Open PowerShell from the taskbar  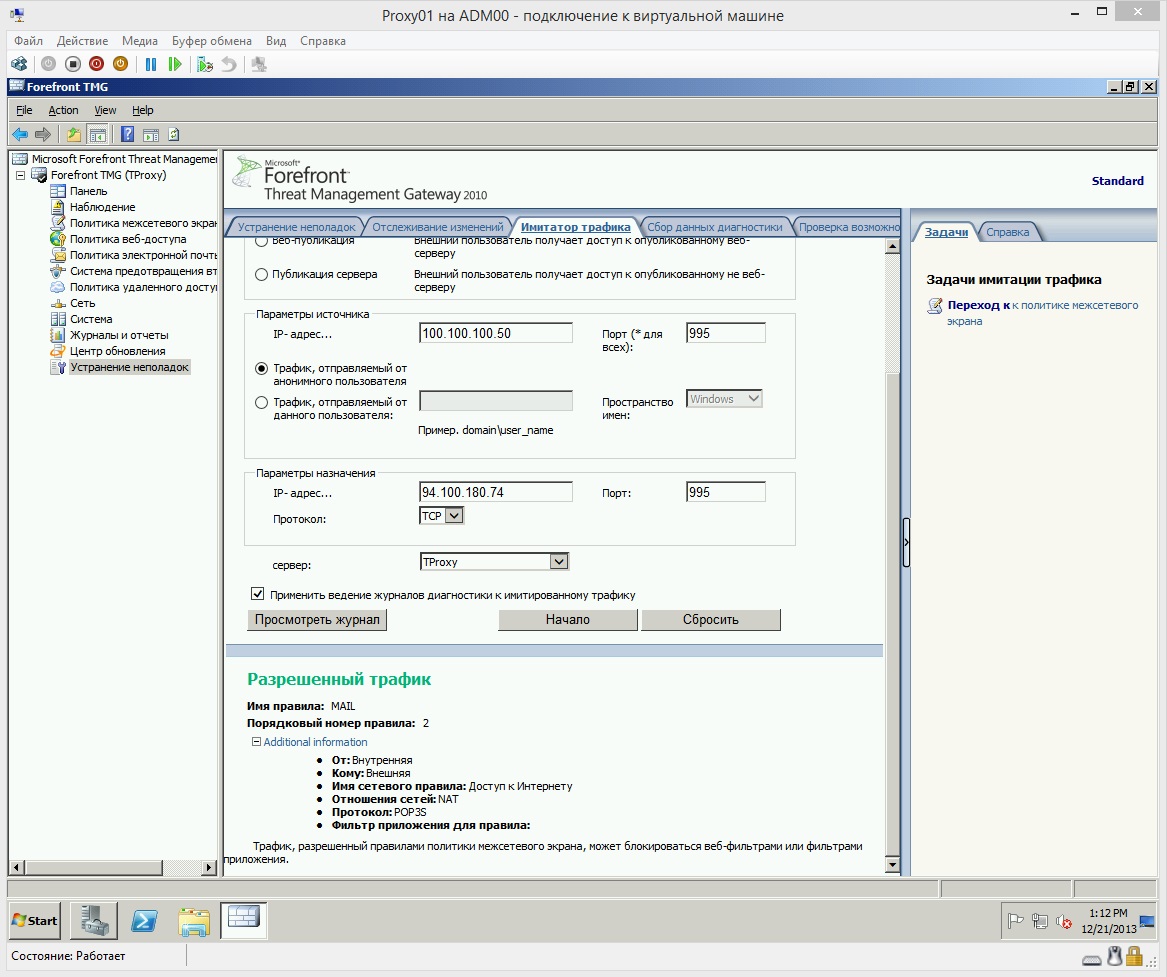(x=144, y=921)
